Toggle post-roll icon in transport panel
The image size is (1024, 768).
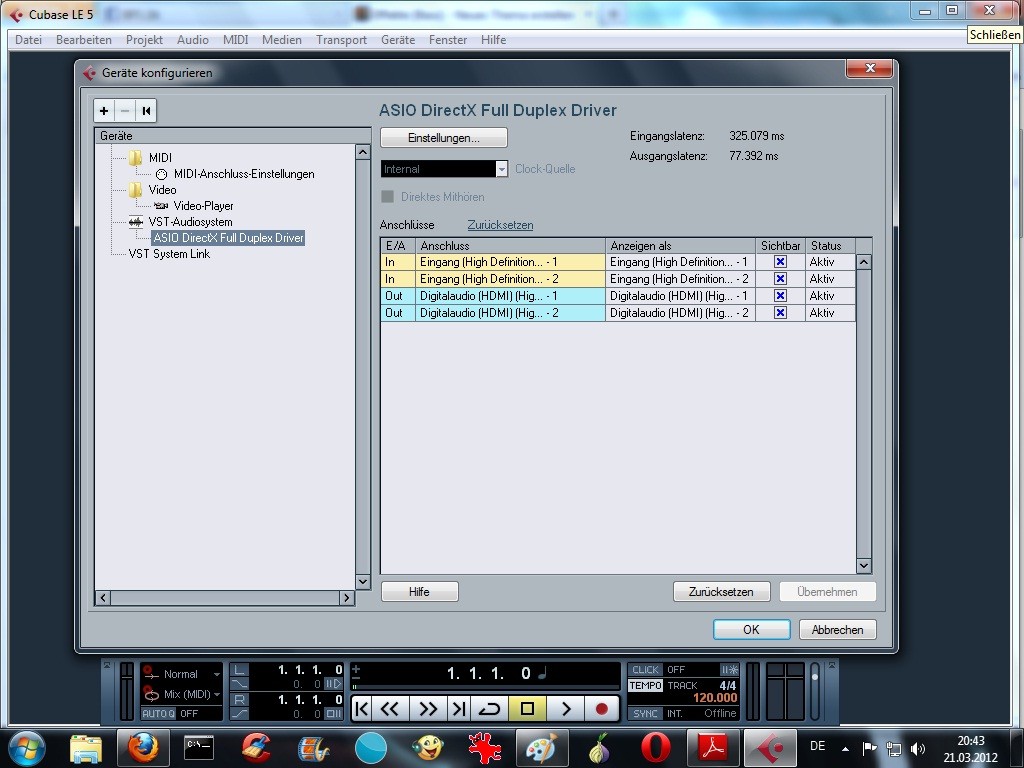[x=334, y=714]
